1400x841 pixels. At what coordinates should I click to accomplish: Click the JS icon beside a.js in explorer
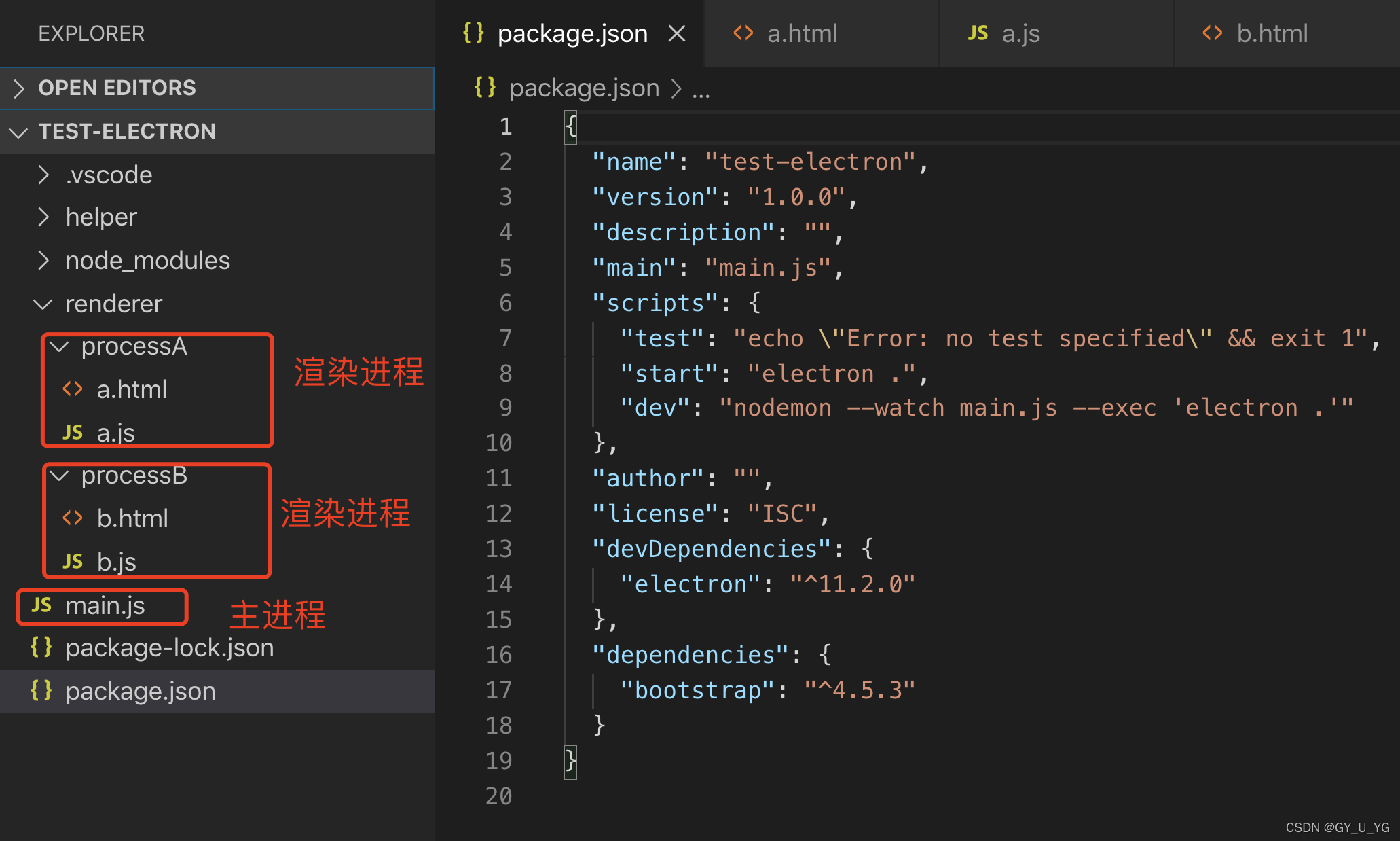(73, 432)
